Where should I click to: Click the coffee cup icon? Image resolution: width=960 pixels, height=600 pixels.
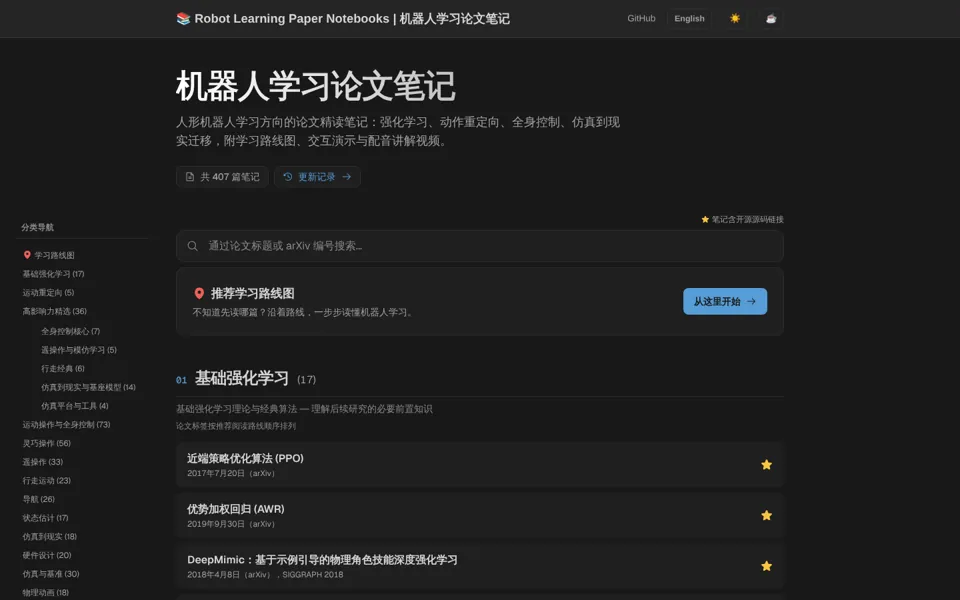pyautogui.click(x=771, y=18)
